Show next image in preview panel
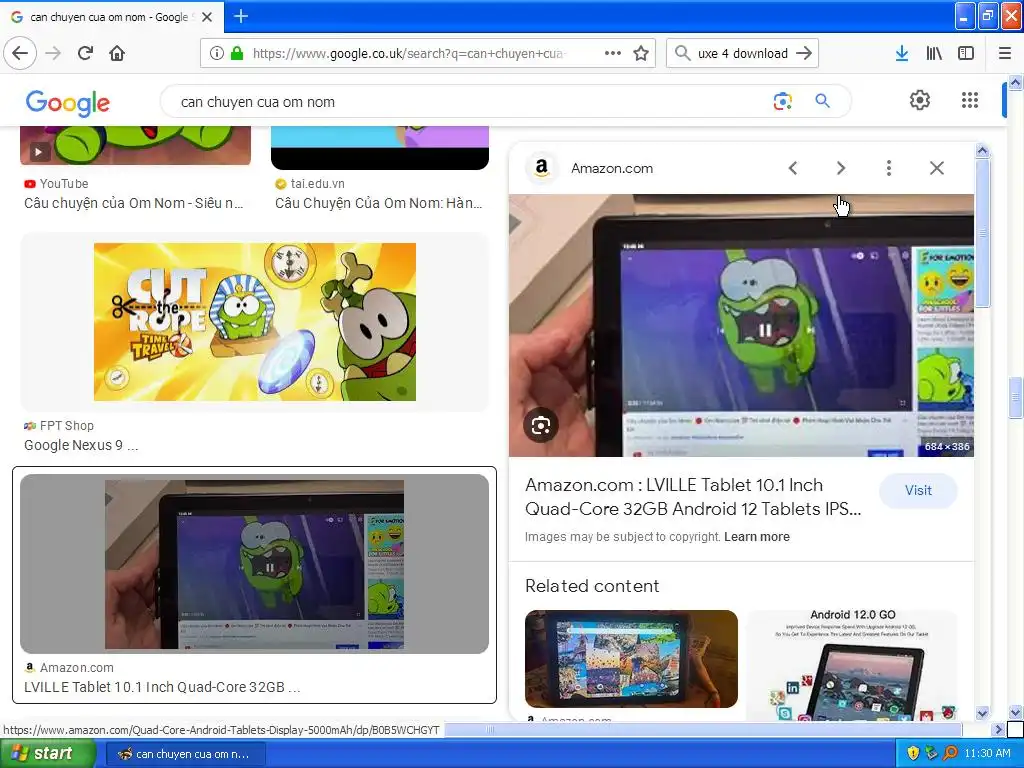The height and width of the screenshot is (768, 1024). coord(841,168)
